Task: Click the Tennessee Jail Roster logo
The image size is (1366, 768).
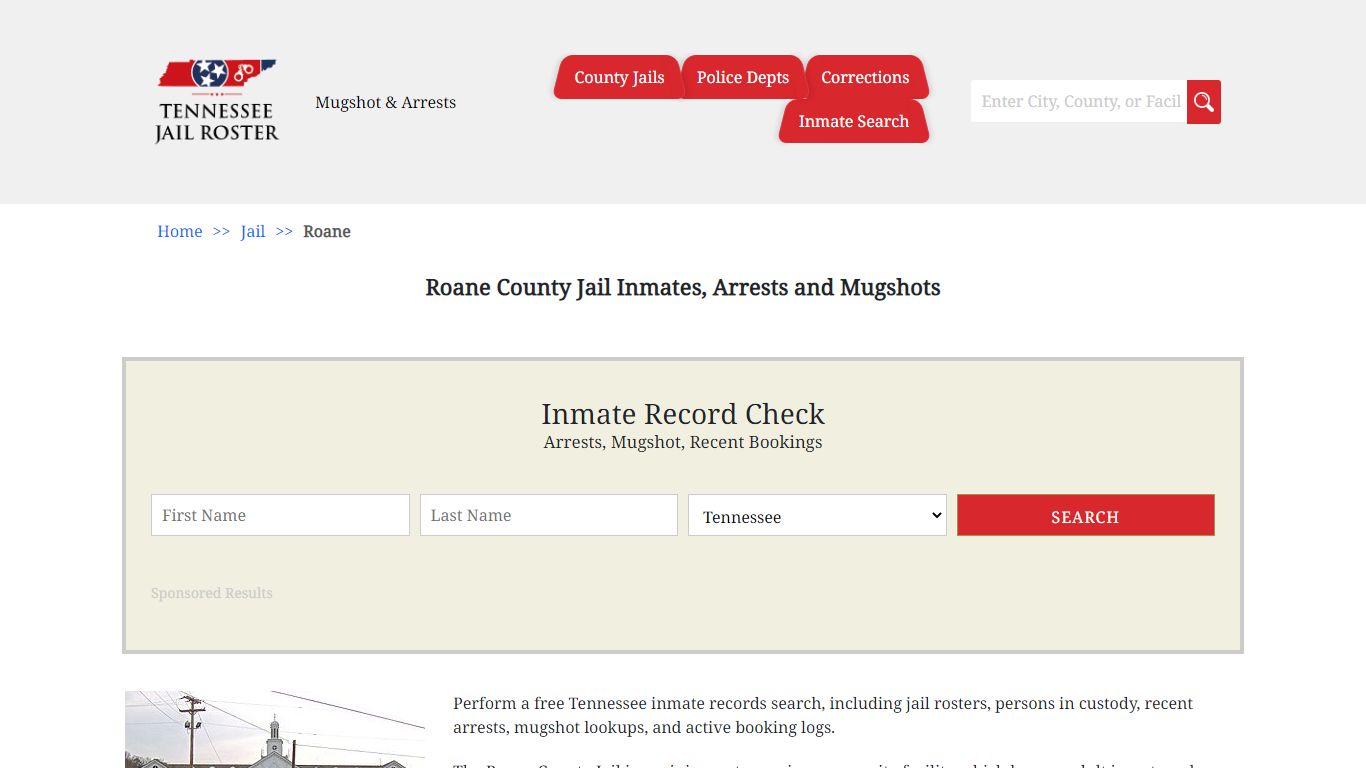Action: point(216,99)
